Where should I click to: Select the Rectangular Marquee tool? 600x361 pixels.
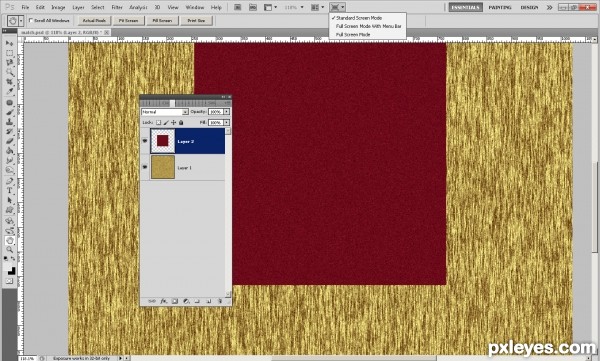[x=10, y=53]
